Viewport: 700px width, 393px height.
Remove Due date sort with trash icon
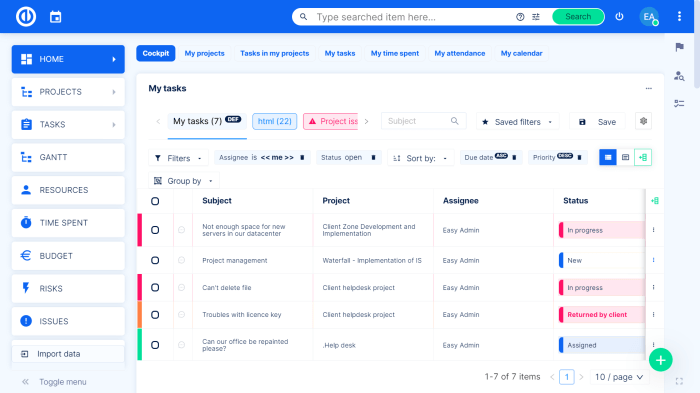tap(514, 158)
